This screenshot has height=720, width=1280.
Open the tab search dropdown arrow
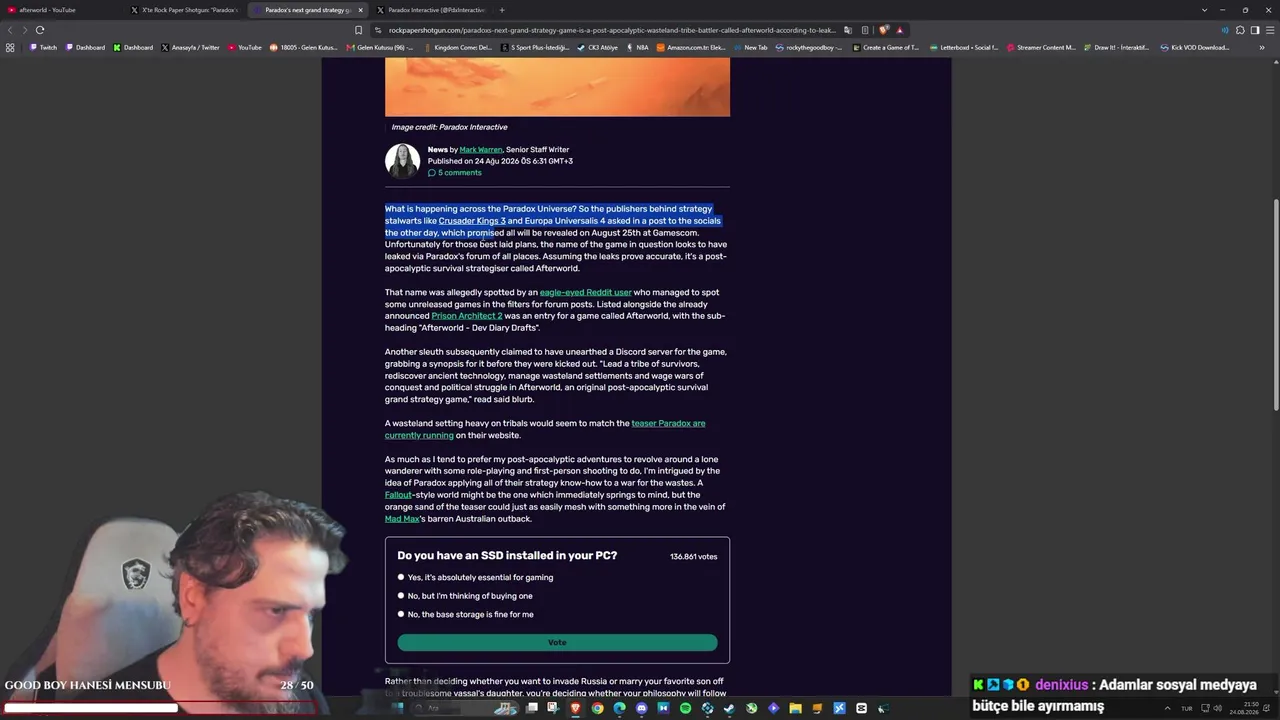pos(1204,10)
